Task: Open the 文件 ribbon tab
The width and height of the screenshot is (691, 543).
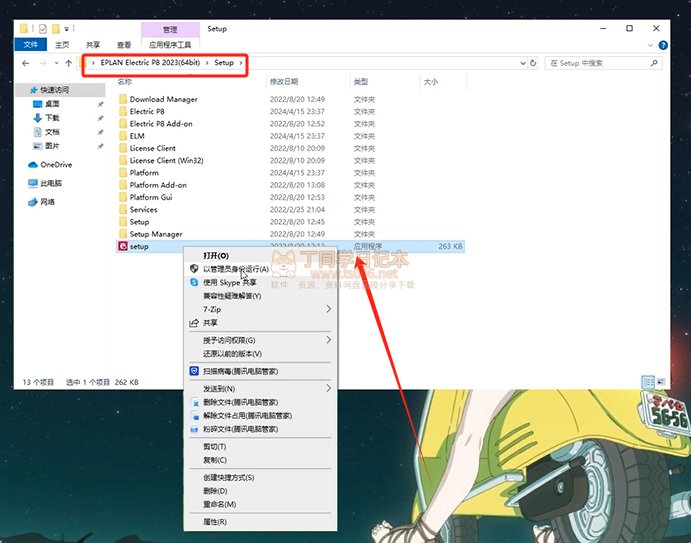Action: click(30, 45)
